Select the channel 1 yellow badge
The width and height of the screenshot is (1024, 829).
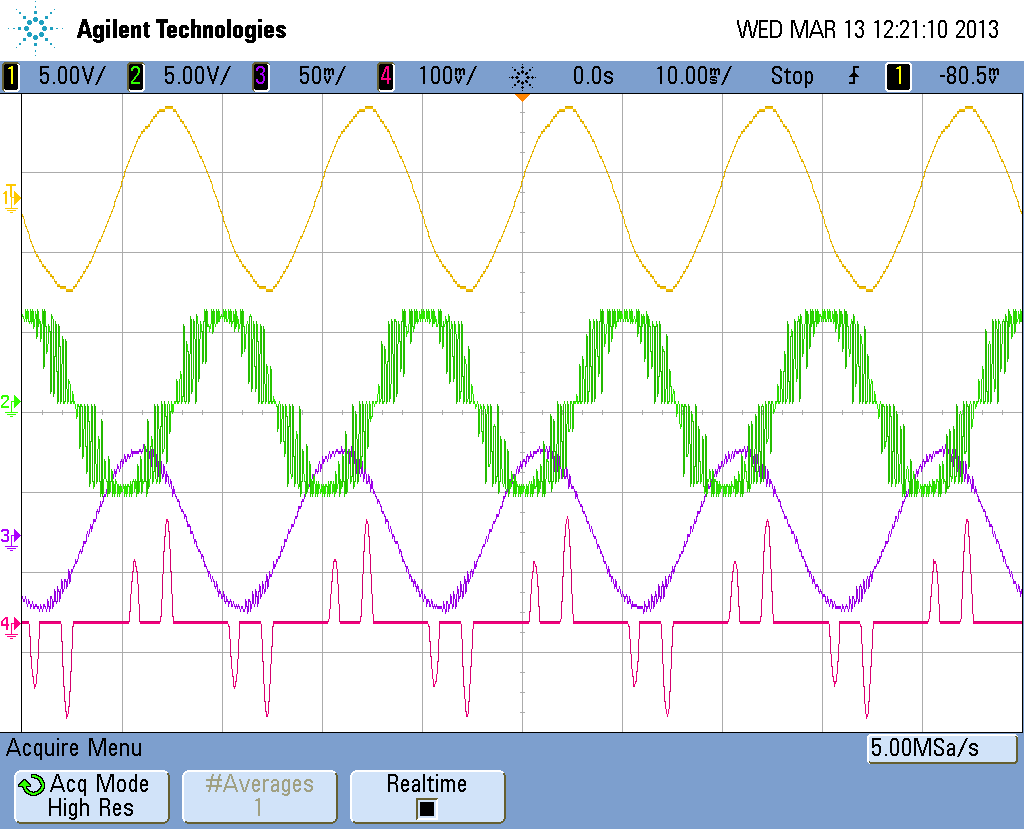[10, 76]
